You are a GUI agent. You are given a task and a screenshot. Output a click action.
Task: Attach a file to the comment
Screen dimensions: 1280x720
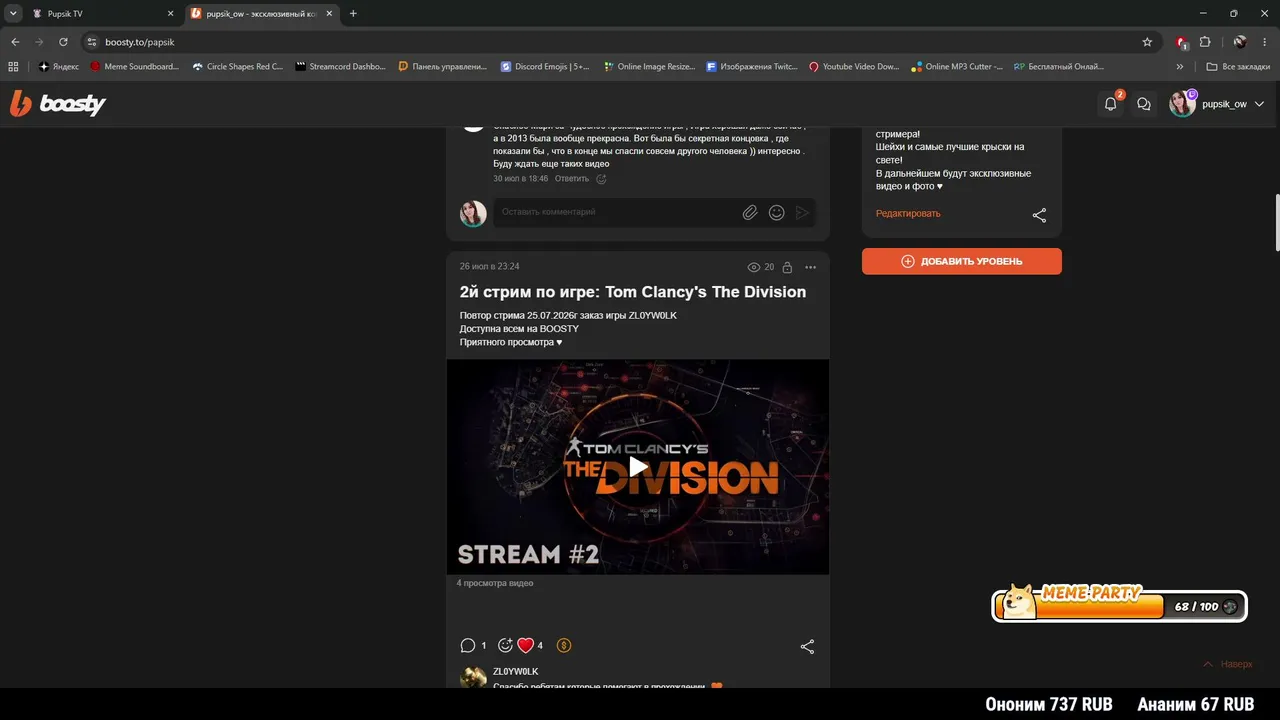749,212
